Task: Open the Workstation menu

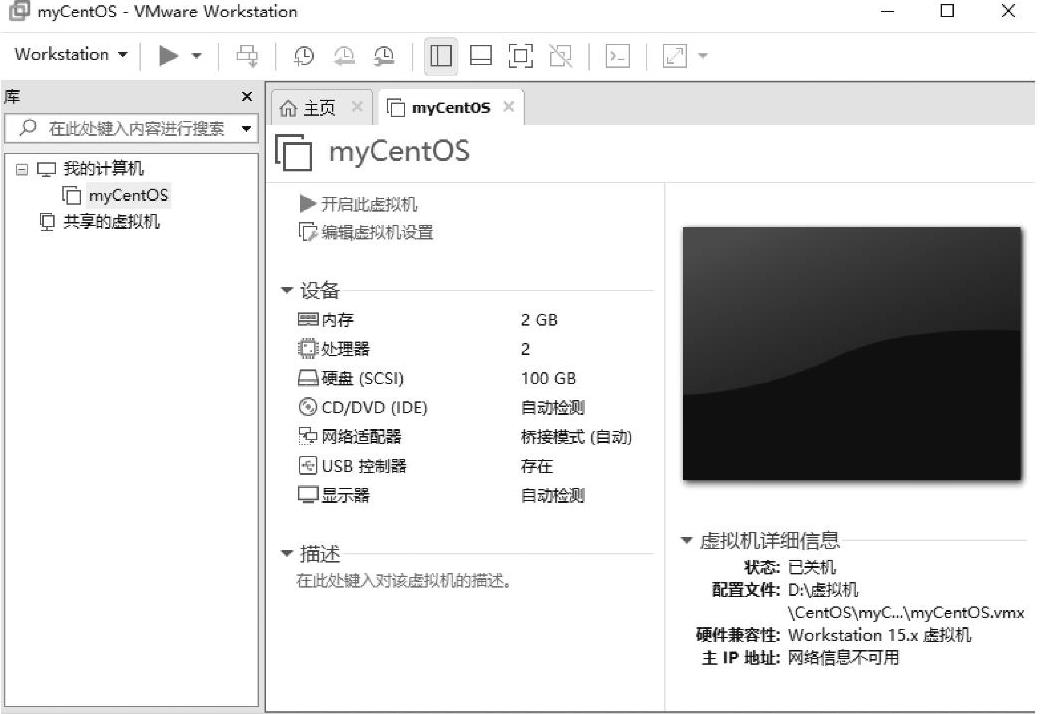Action: pos(71,54)
